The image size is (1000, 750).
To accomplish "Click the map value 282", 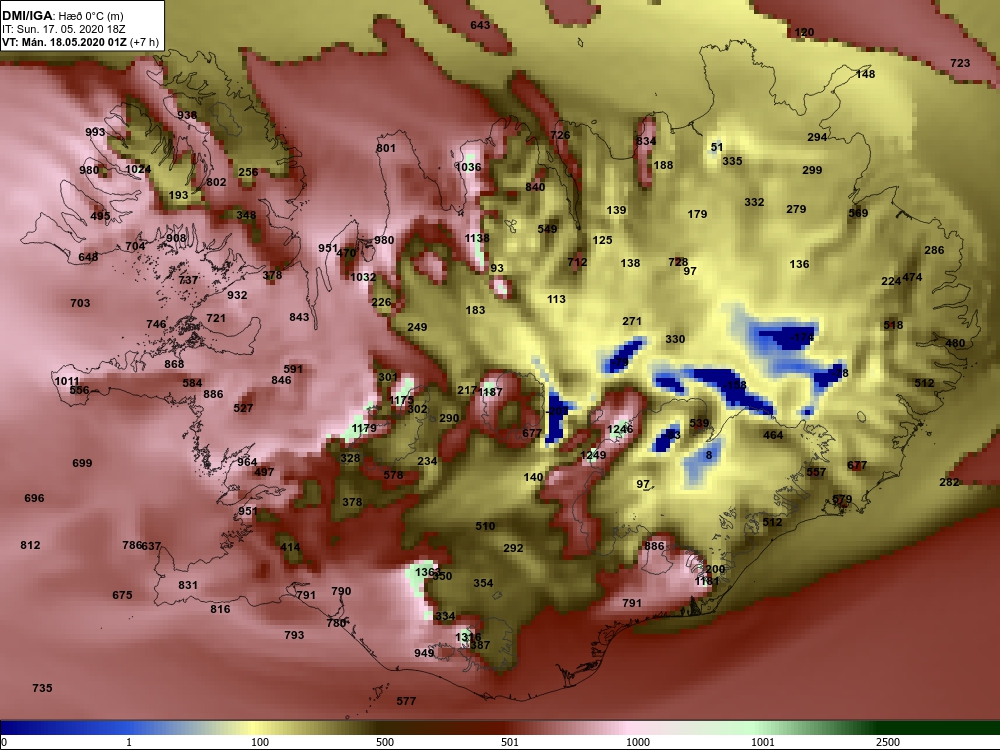I will tap(949, 482).
